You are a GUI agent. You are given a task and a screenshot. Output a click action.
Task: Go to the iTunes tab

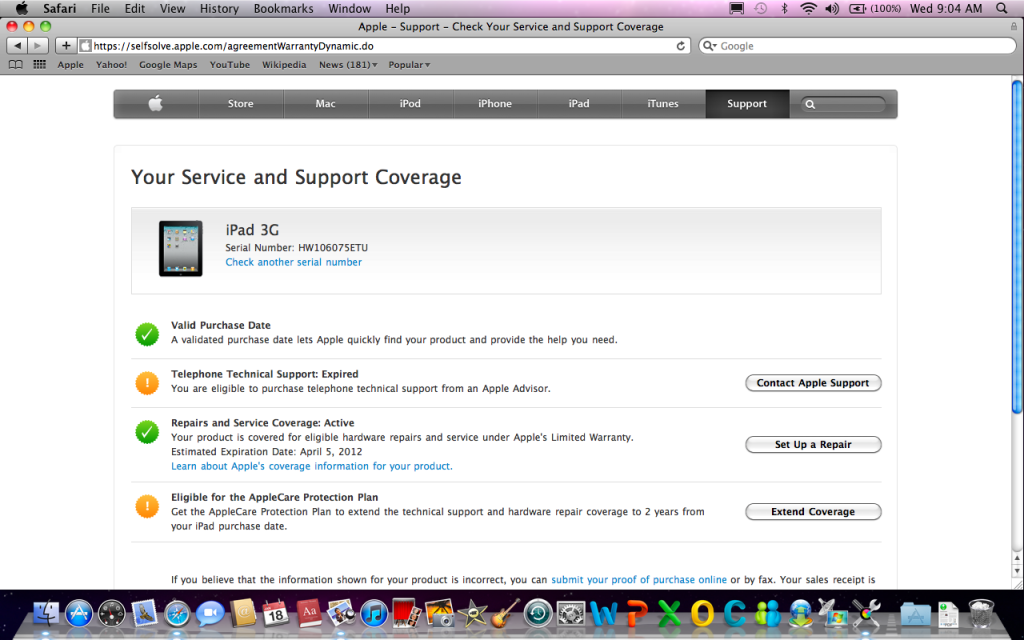663,104
